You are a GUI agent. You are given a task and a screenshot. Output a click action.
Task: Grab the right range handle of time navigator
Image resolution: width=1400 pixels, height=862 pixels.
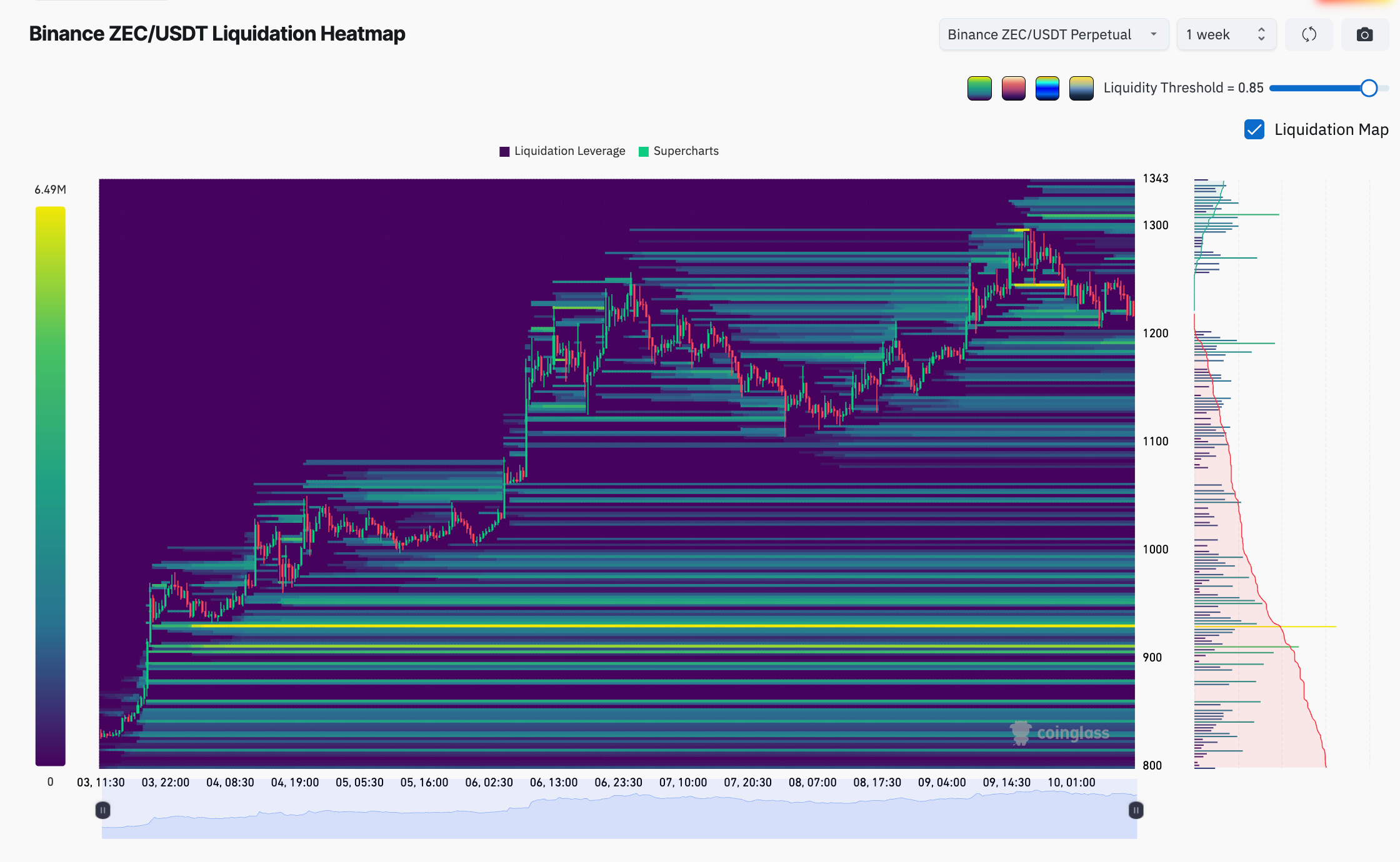(1136, 810)
